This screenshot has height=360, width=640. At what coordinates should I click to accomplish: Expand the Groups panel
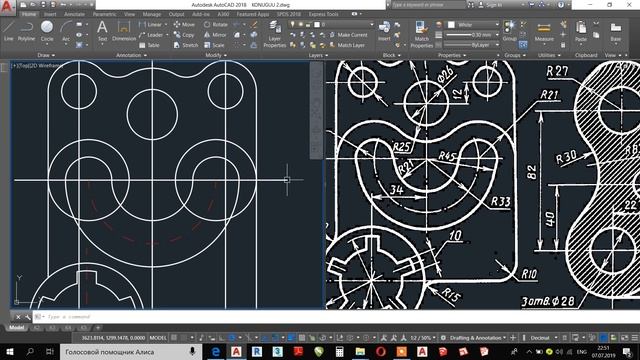pyautogui.click(x=515, y=55)
